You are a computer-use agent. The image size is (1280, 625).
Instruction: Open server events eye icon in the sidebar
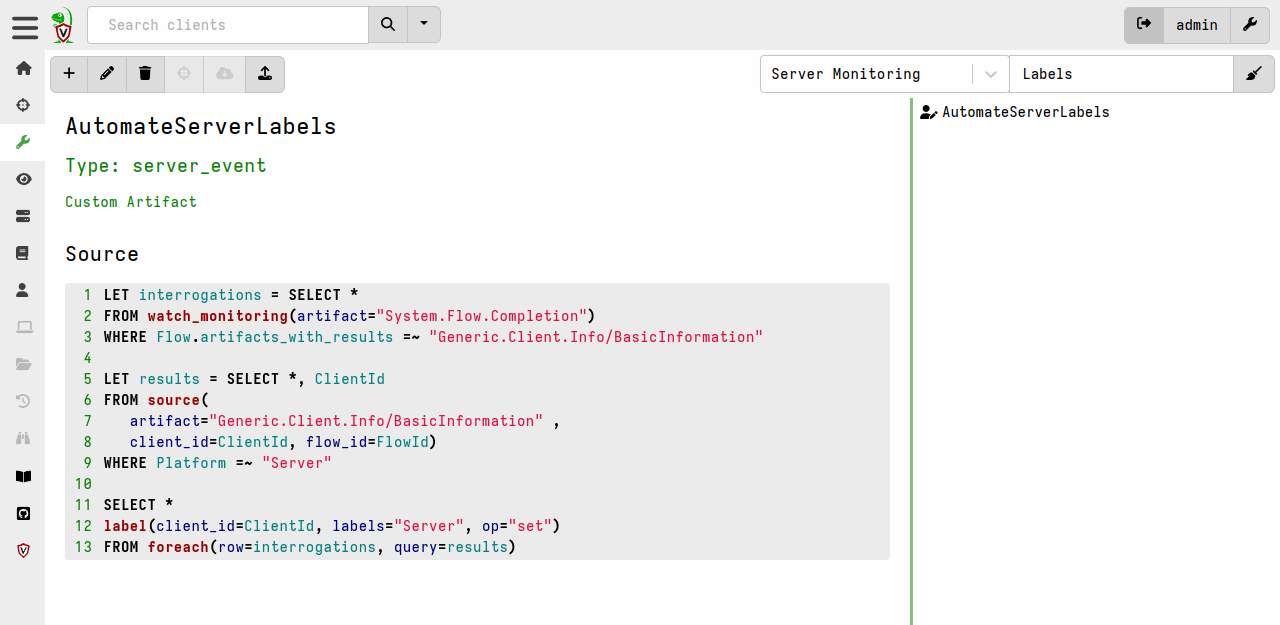(23, 179)
